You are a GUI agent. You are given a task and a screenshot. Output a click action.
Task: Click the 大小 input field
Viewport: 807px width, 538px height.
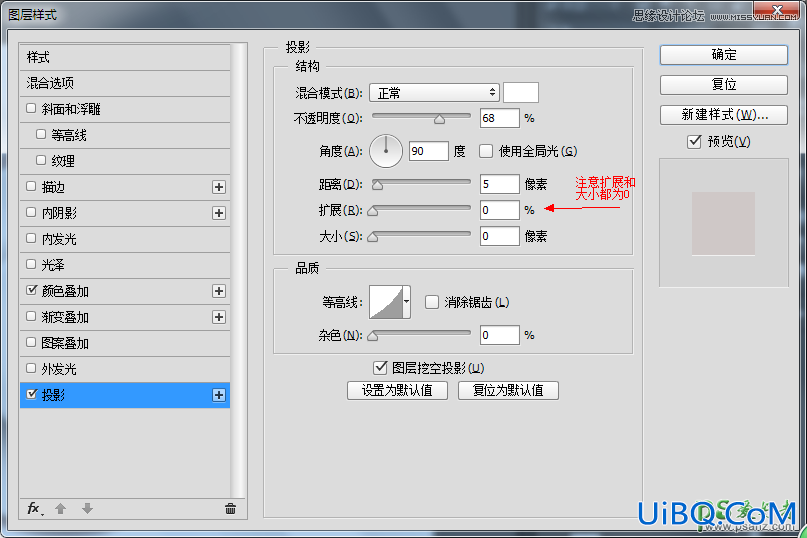[x=499, y=236]
